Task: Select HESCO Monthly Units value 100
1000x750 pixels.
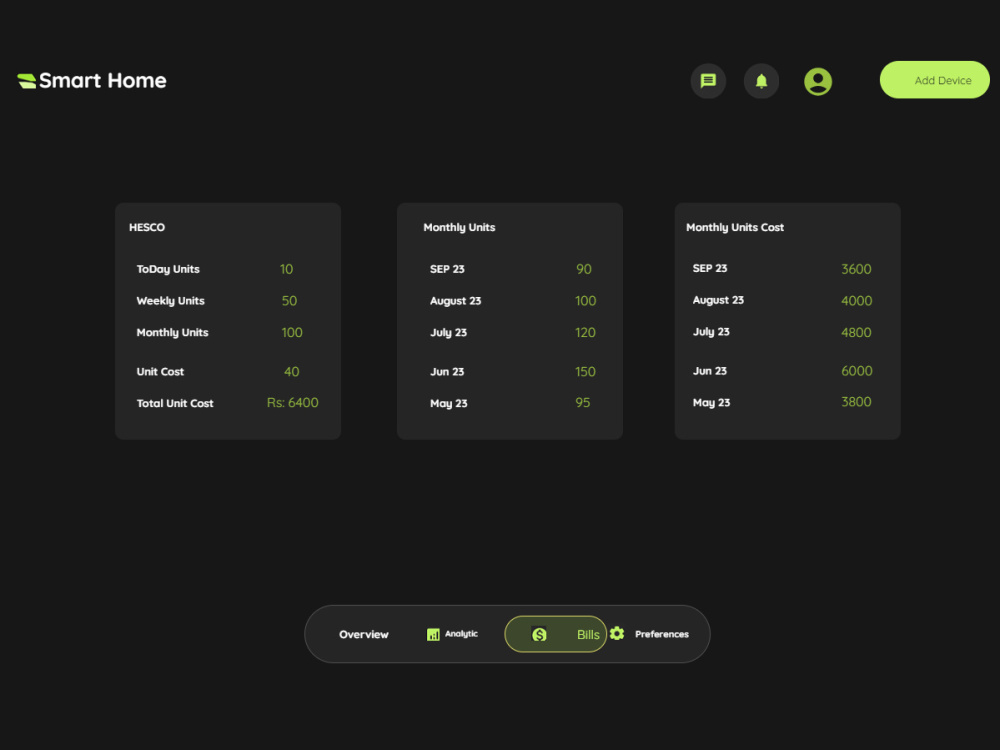Action: (x=292, y=332)
